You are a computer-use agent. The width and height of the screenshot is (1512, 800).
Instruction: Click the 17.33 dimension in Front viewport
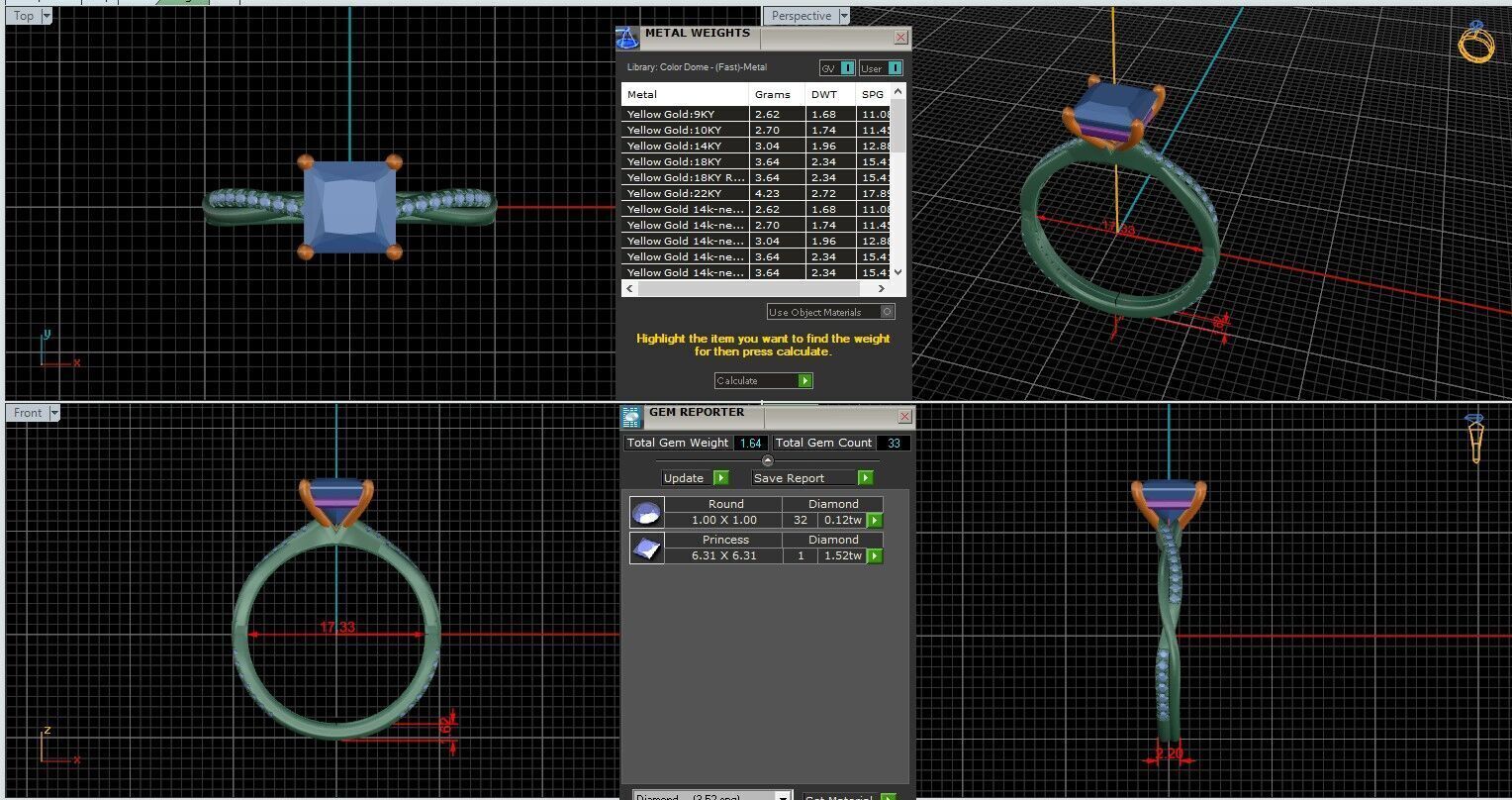pyautogui.click(x=337, y=627)
